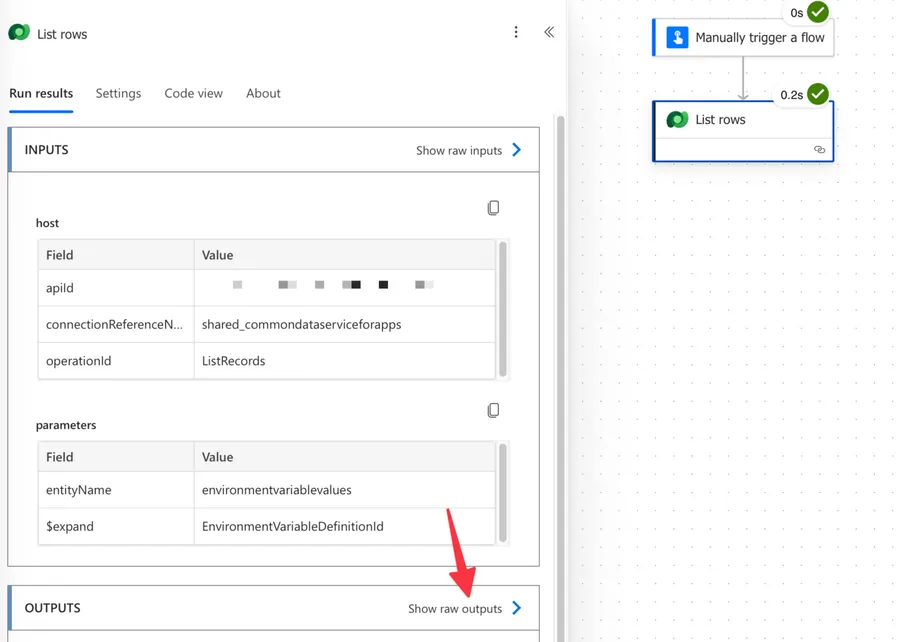Viewport: 900px width, 642px height.
Task: Select the About tab
Action: point(263,93)
